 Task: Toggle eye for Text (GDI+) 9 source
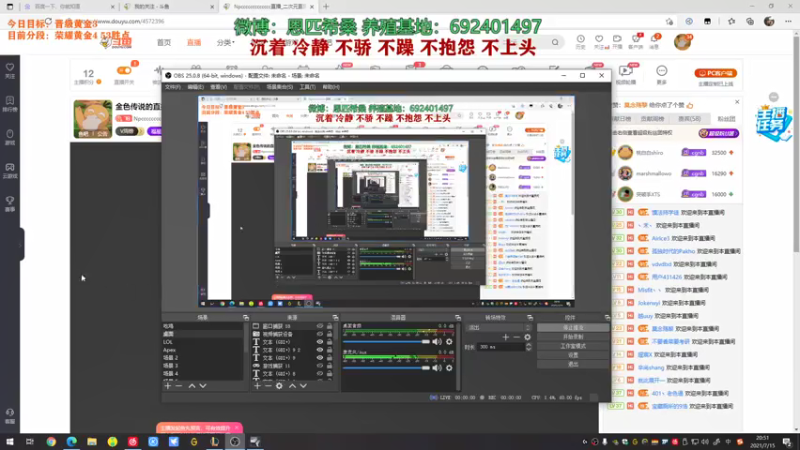tap(320, 358)
